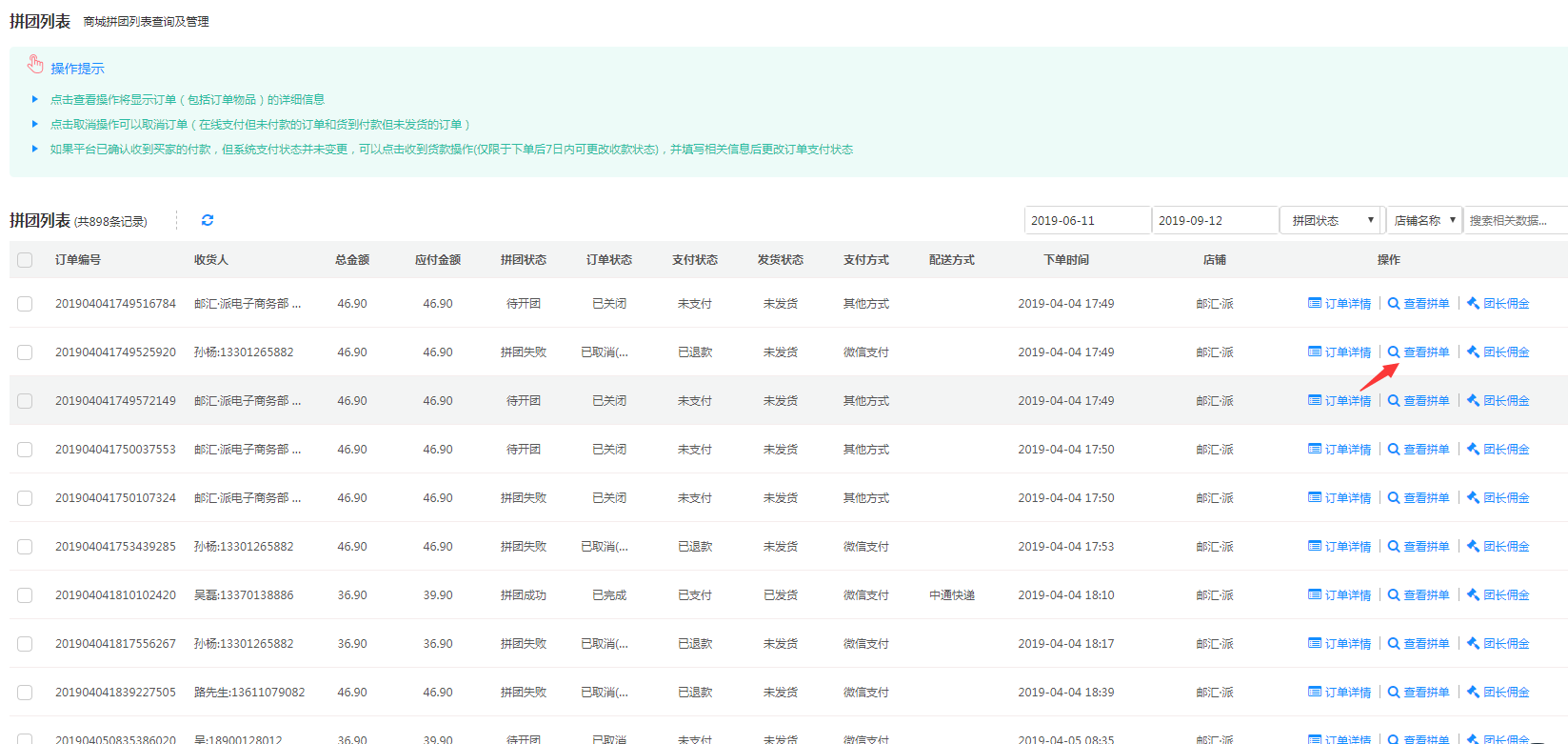Click 订单详情 link for order 201904041817556267

pos(1340,644)
